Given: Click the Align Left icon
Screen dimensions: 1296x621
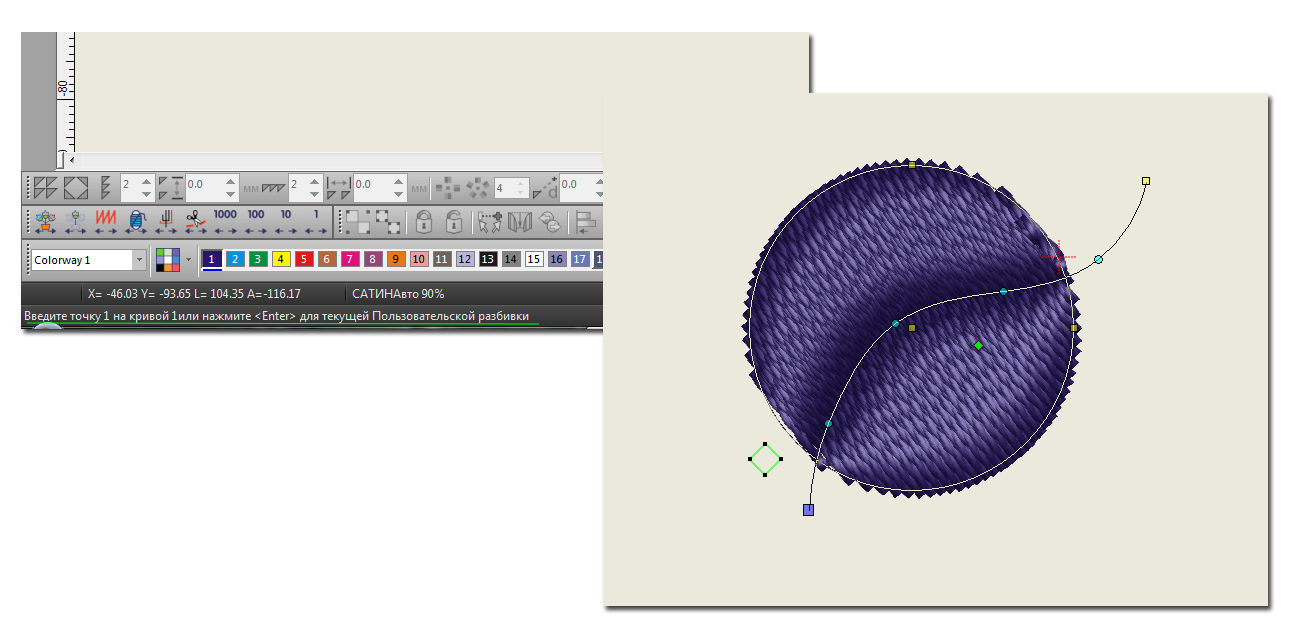Looking at the screenshot, I should 587,222.
